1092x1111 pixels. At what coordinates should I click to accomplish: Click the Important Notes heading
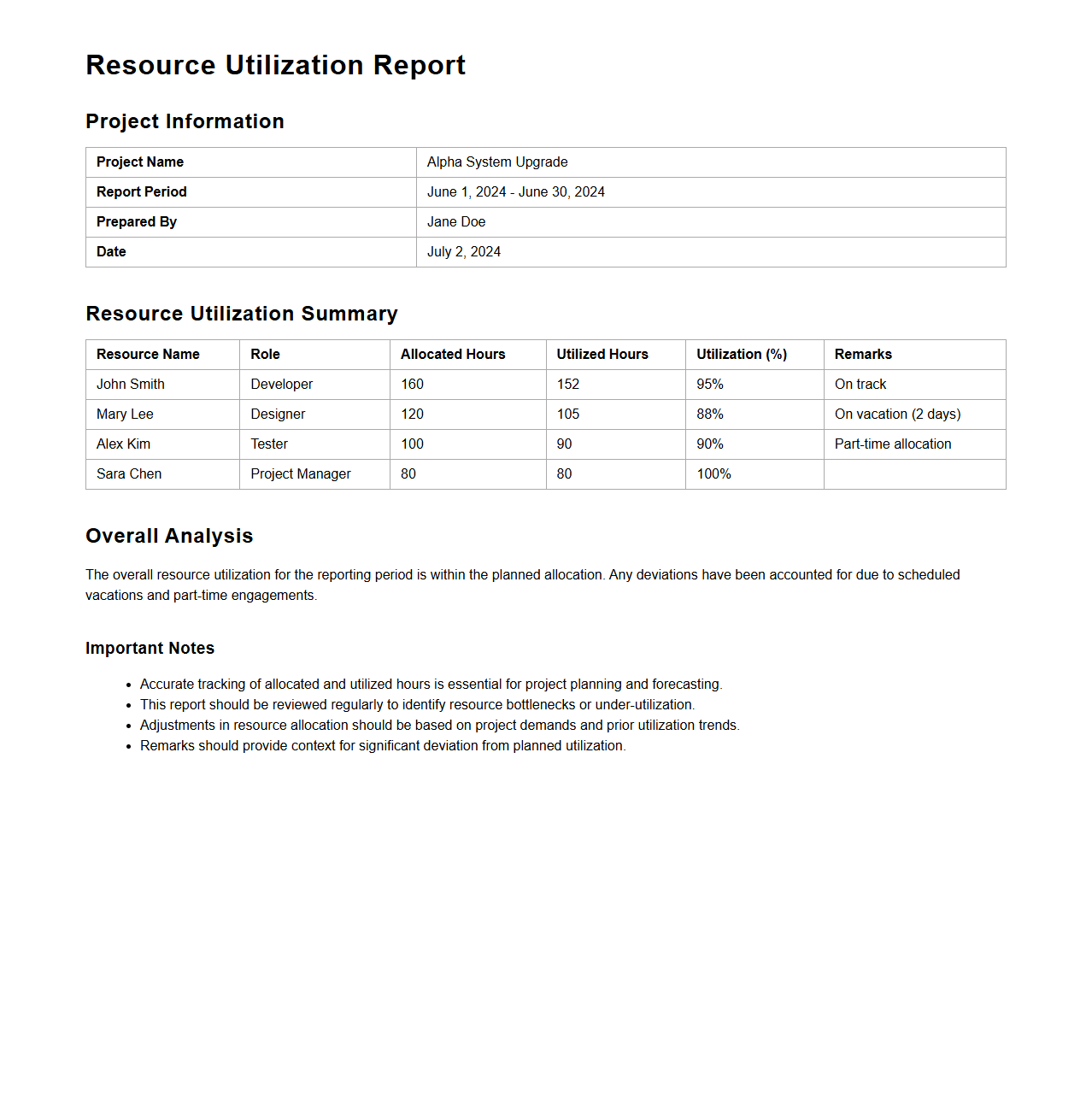click(150, 649)
